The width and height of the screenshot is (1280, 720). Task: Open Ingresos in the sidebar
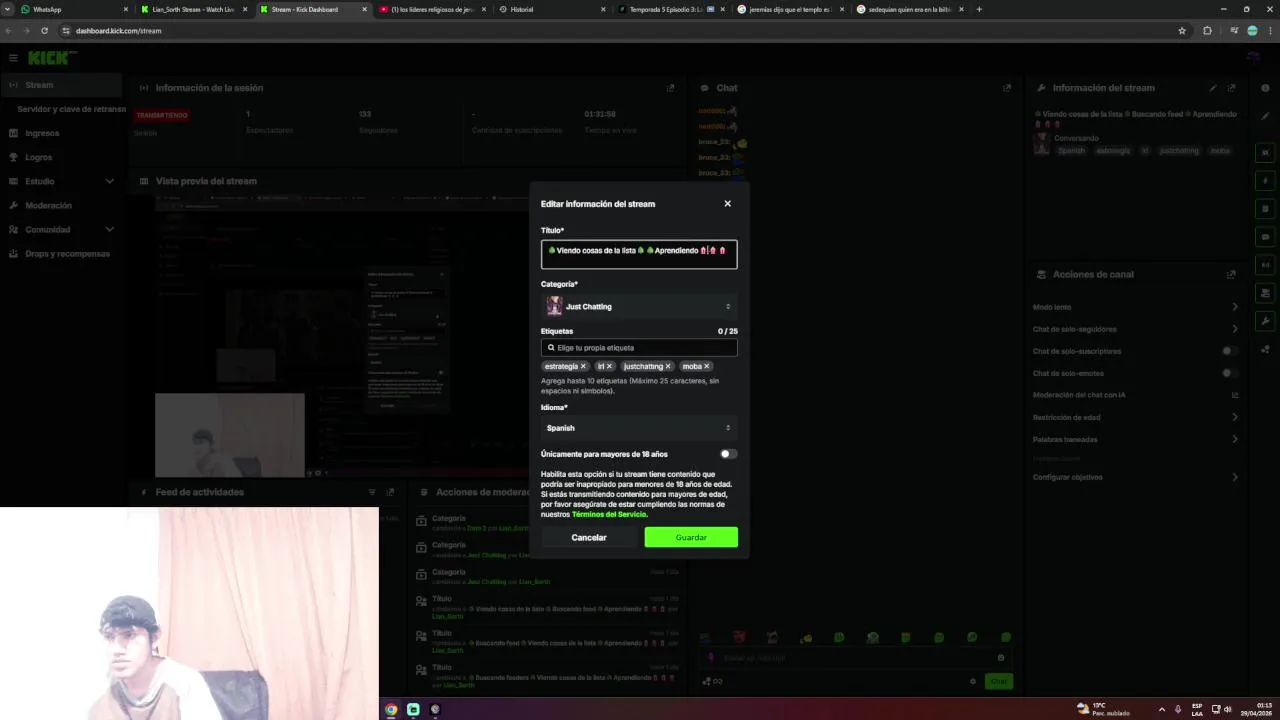[42, 133]
